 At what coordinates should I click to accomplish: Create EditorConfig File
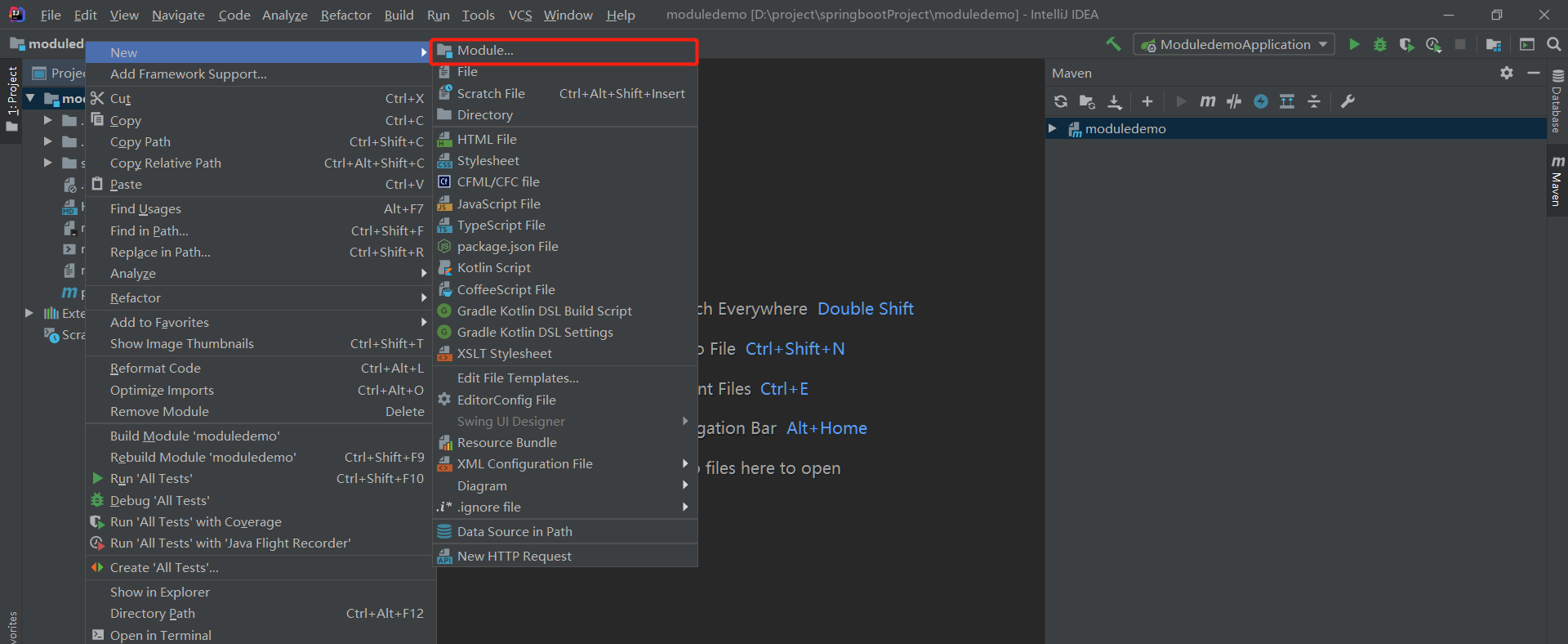pos(565,400)
